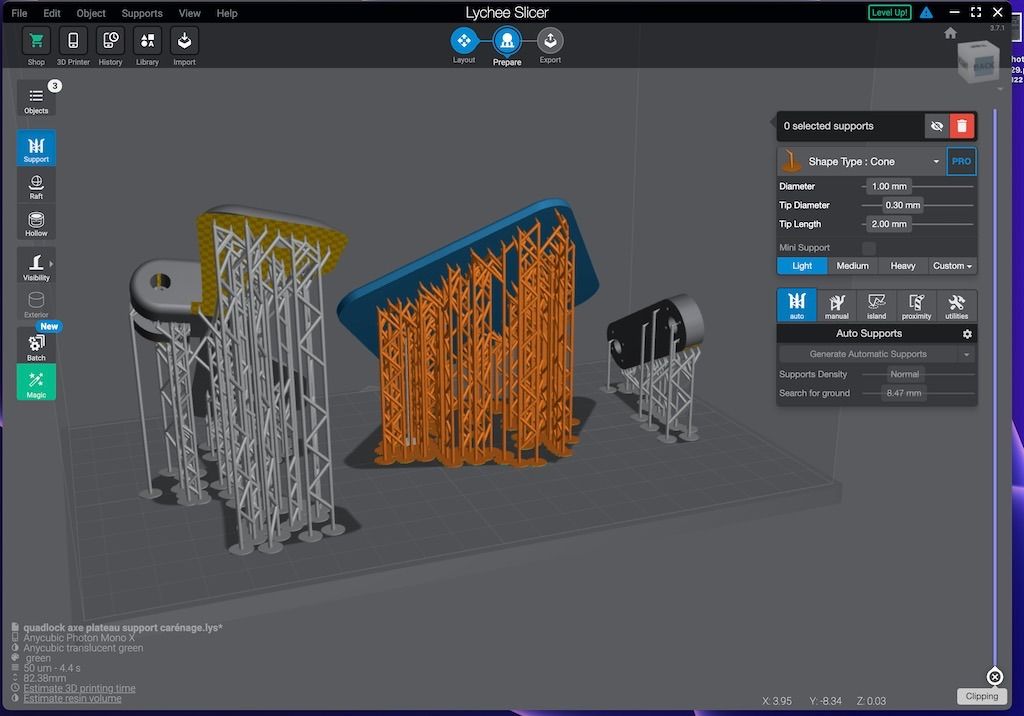This screenshot has width=1024, height=716.
Task: Open the Edit menu
Action: 52,13
